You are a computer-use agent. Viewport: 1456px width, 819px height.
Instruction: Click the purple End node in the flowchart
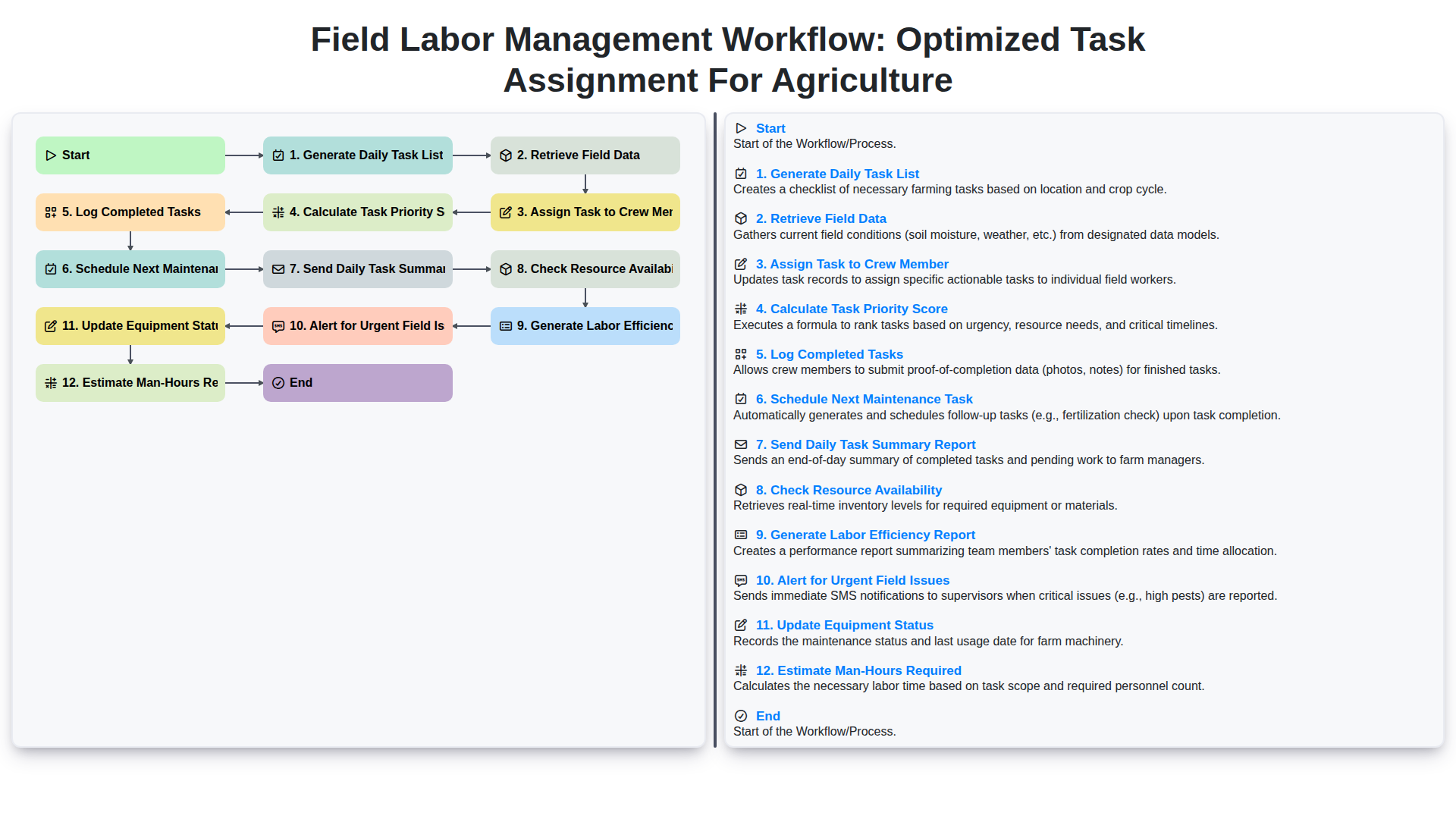point(357,382)
